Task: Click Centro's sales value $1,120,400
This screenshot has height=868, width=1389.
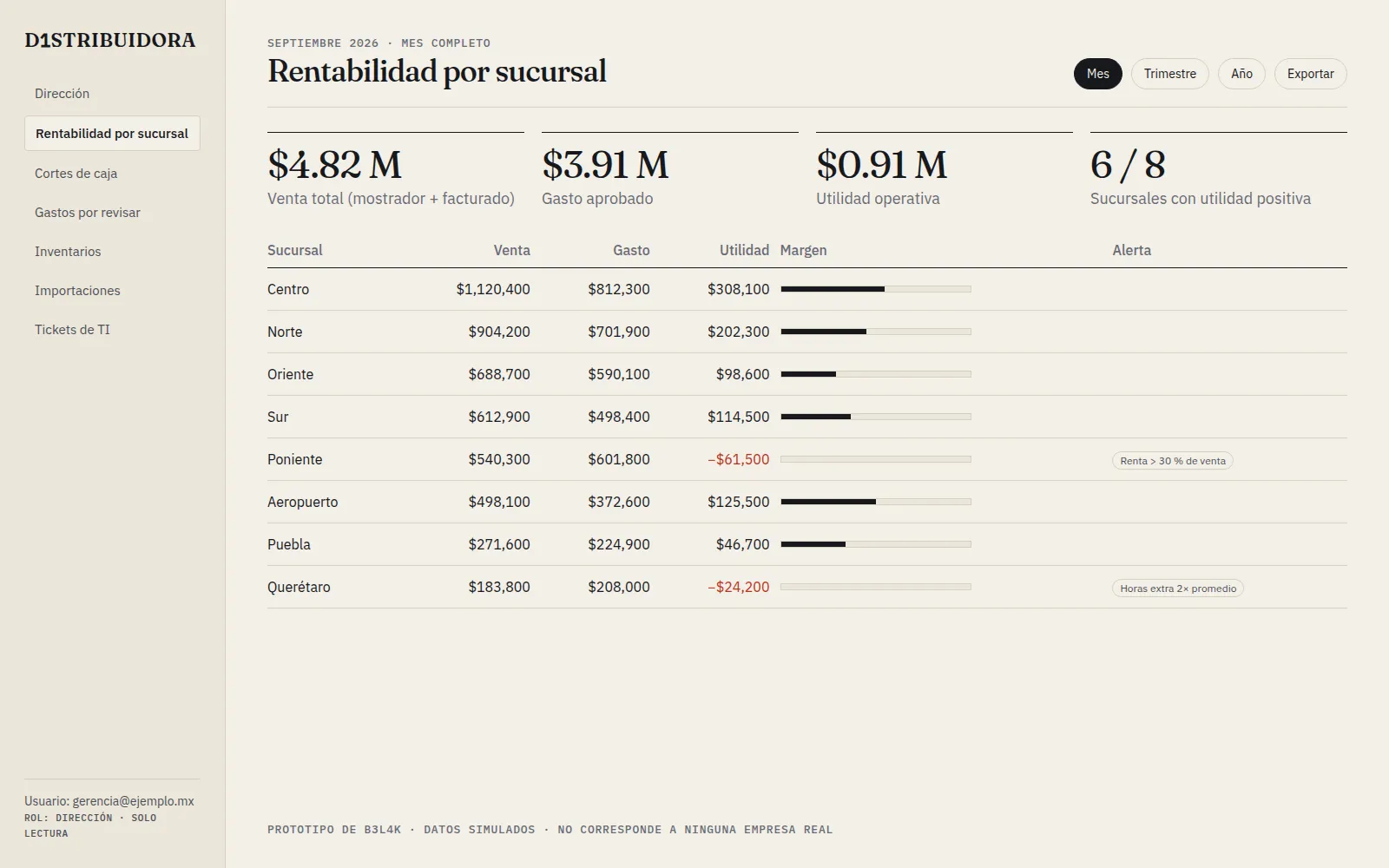Action: pos(493,289)
